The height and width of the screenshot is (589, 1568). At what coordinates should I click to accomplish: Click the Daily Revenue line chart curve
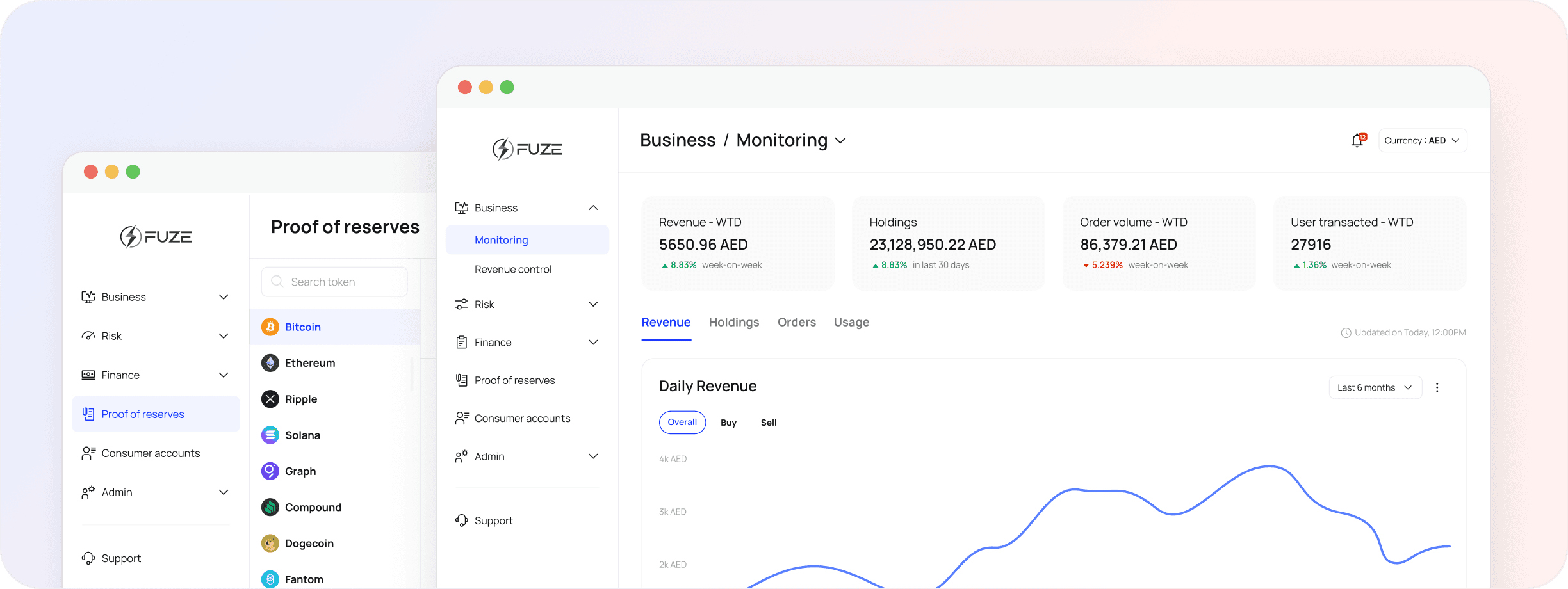coord(1099,525)
